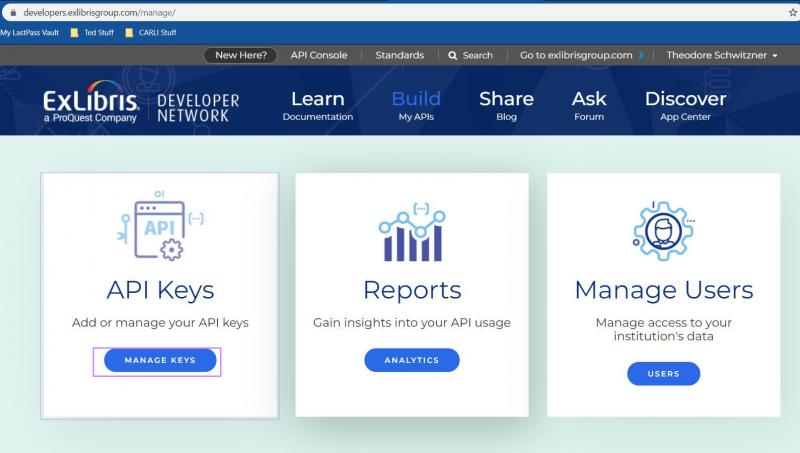Click the Manage Keys button

pos(160,360)
